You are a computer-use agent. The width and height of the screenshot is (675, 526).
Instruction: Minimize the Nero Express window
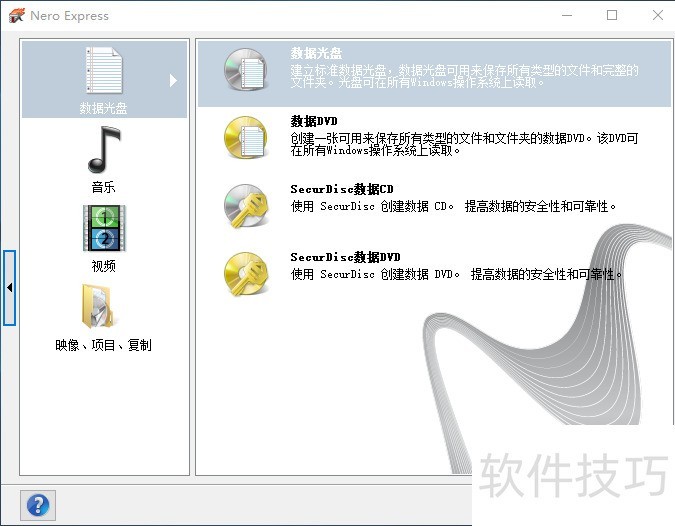pos(567,15)
